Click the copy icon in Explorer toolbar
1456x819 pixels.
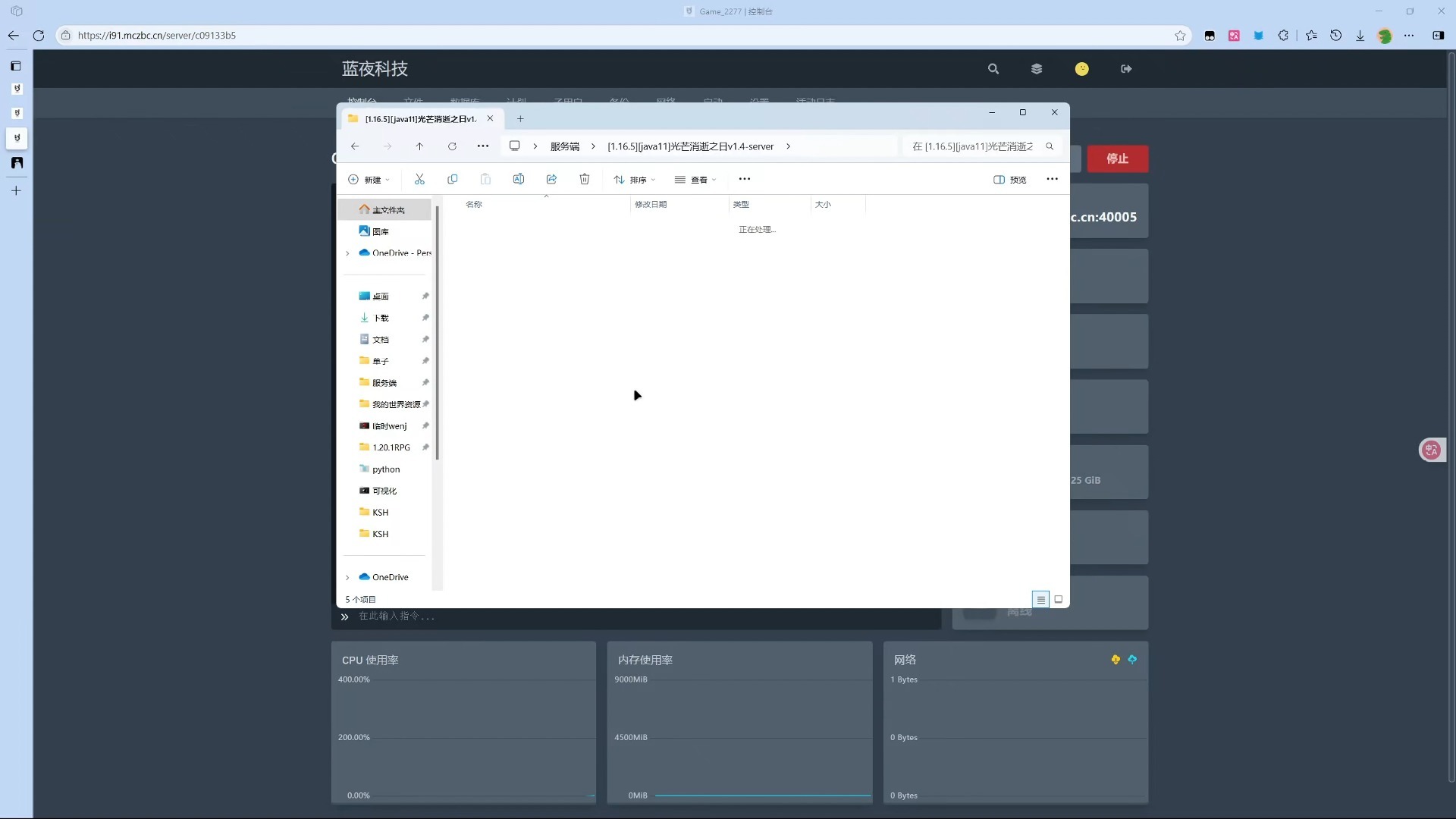click(453, 180)
